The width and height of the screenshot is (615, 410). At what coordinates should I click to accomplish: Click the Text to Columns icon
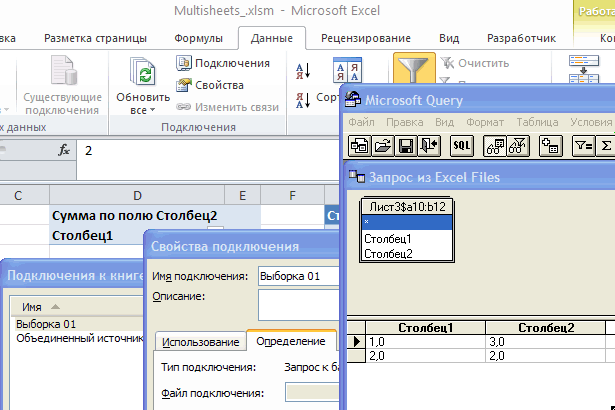(584, 69)
